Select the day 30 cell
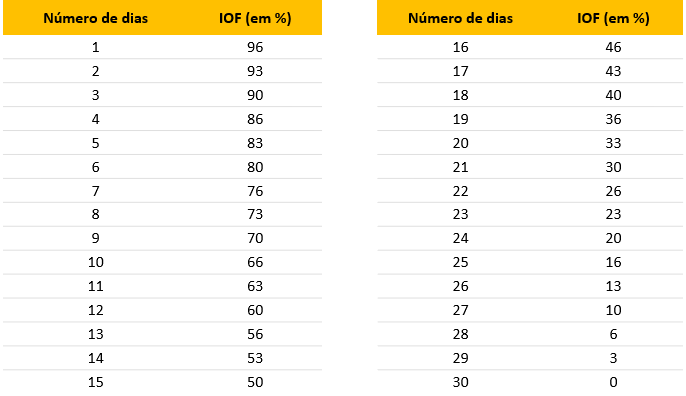Viewport: 686px width, 396px height. click(x=460, y=382)
